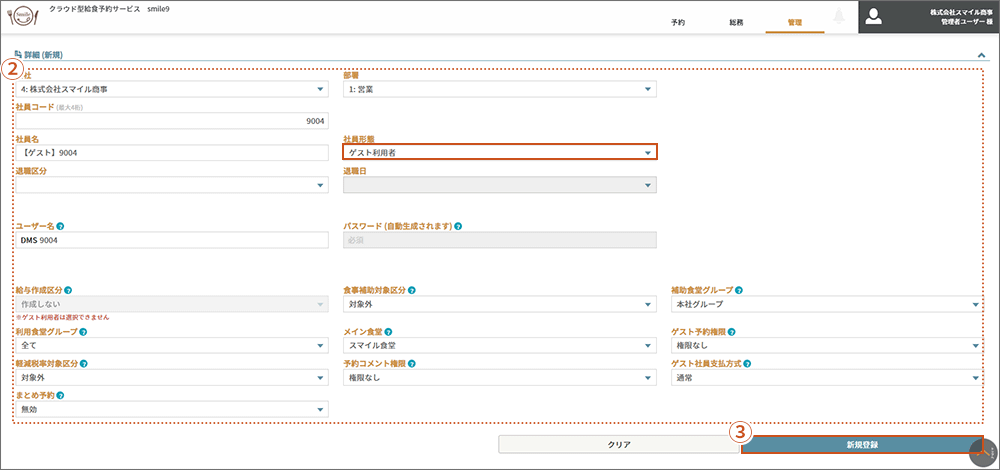Click the ユーザー名 field DMS 9004
The width and height of the screenshot is (1000, 470).
(x=172, y=240)
